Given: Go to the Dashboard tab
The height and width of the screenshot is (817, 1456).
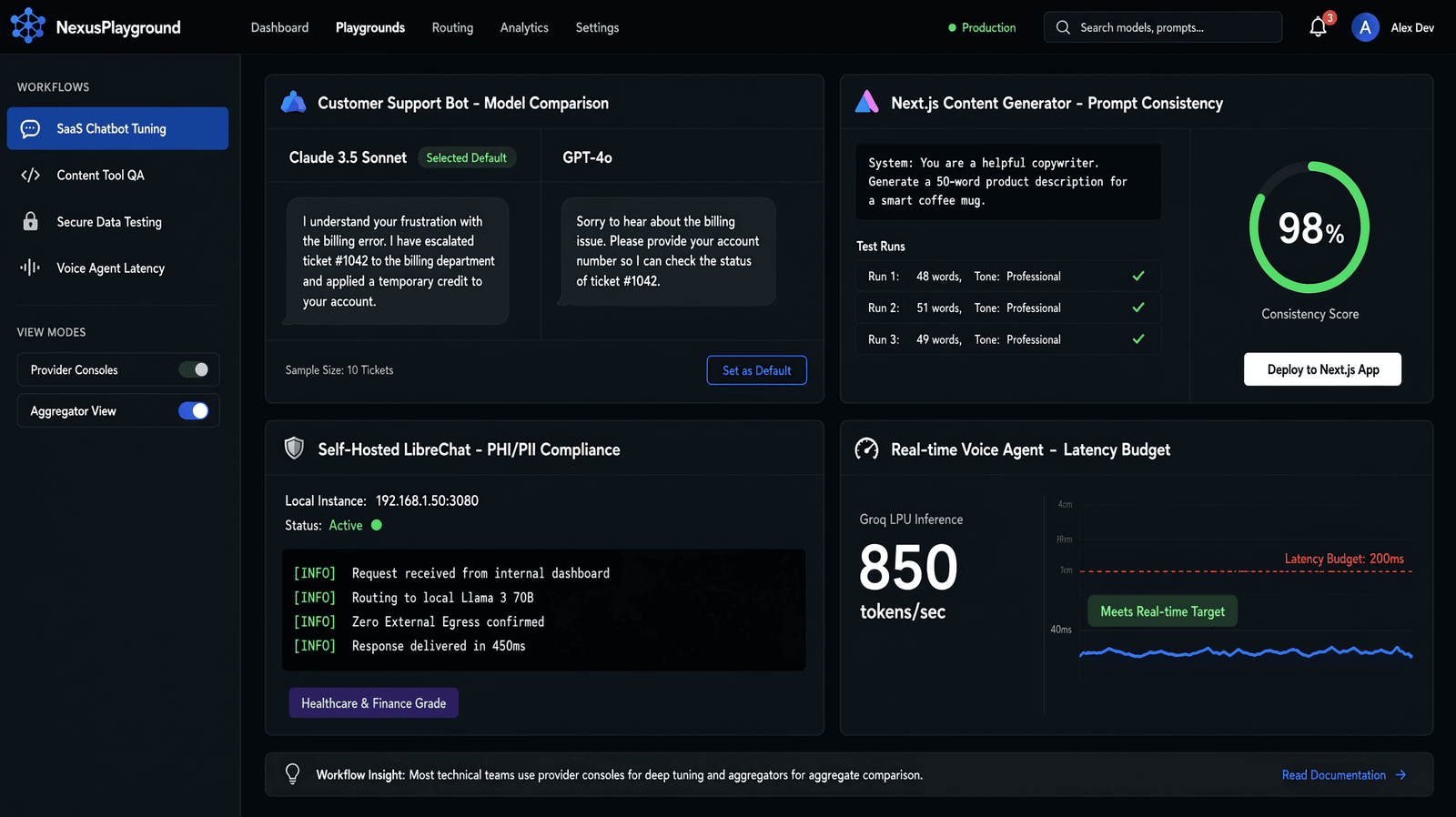Looking at the screenshot, I should click(279, 27).
